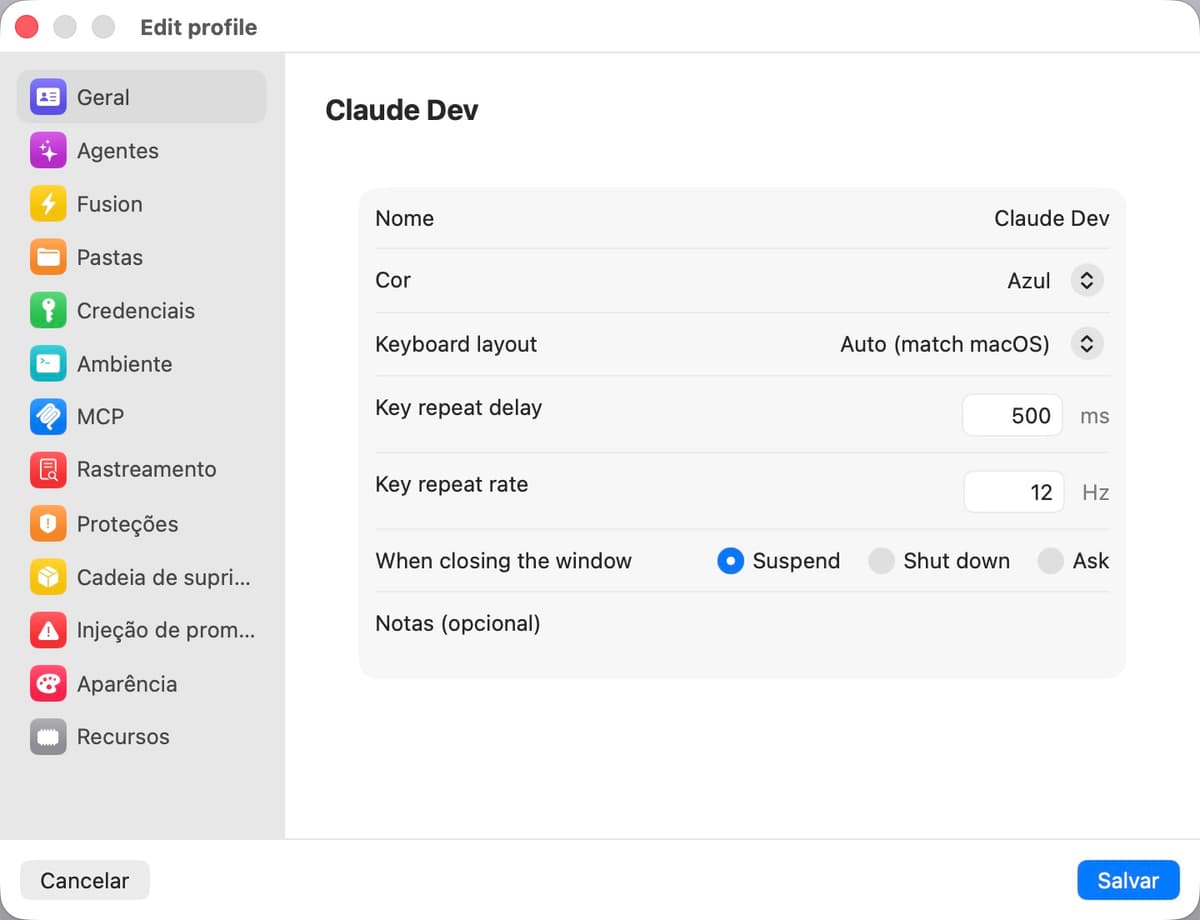Image resolution: width=1200 pixels, height=920 pixels.
Task: Go to the Pastas section
Action: (142, 257)
